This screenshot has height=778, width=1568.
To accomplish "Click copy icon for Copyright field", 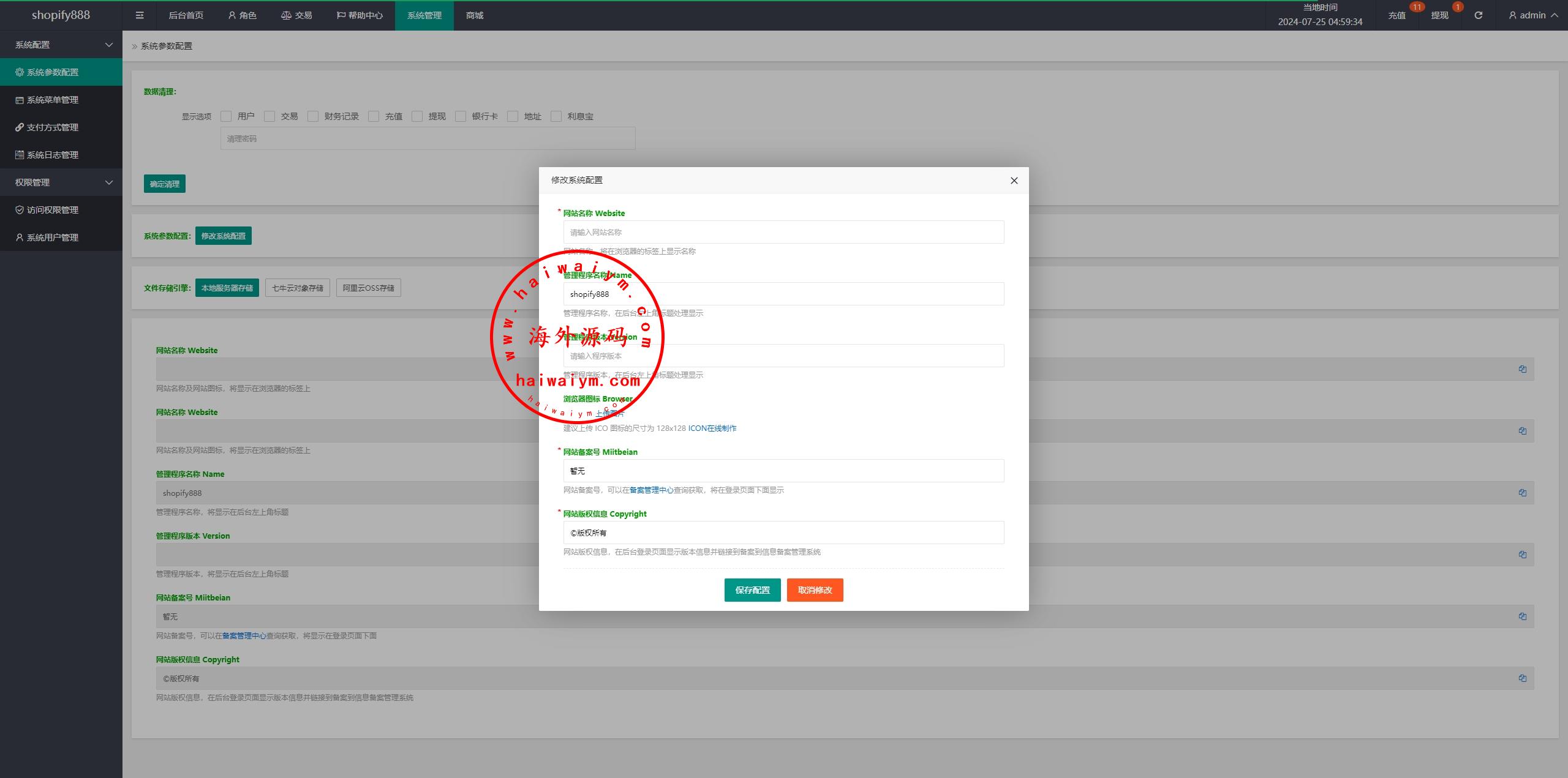I will point(1522,678).
